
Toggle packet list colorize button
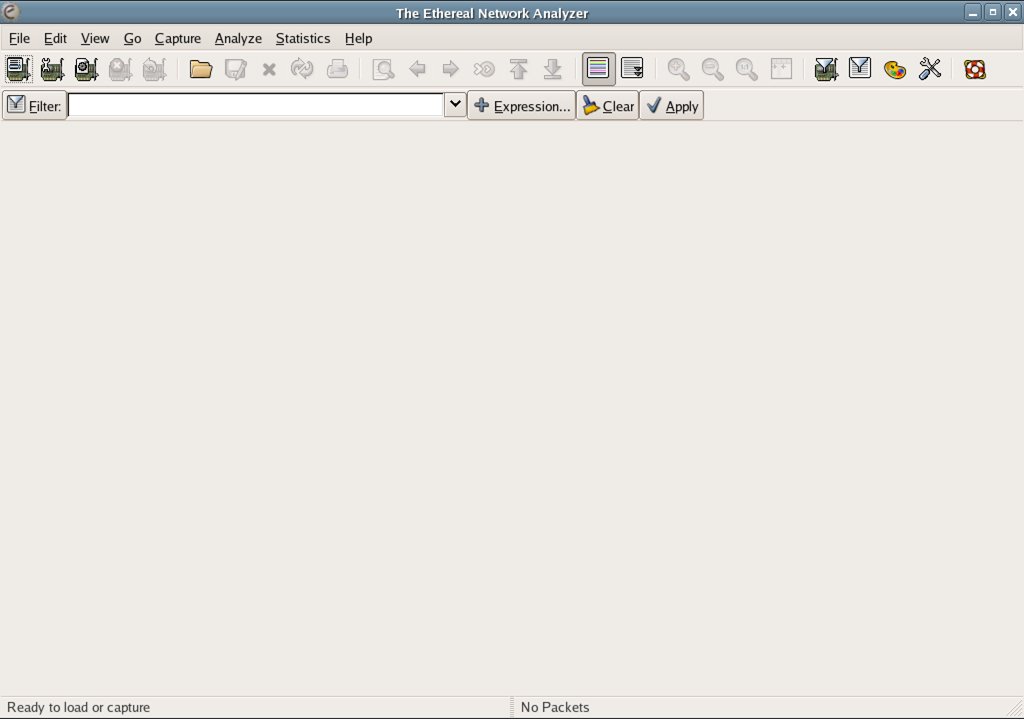pyautogui.click(x=598, y=69)
